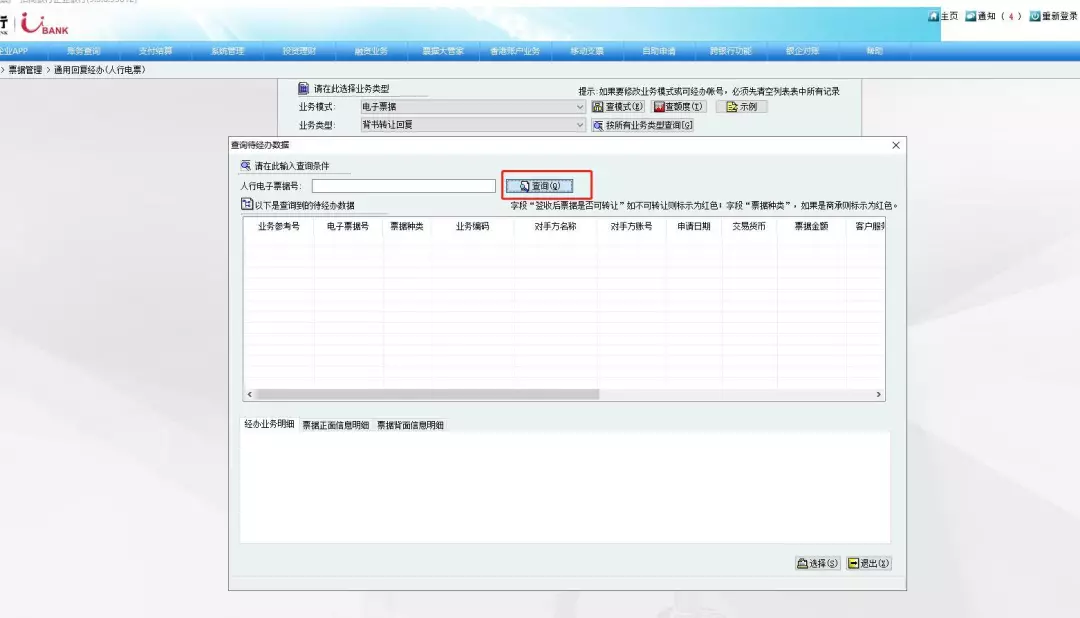
Task: Close the 查询待经办数据 dialog
Action: (x=896, y=145)
